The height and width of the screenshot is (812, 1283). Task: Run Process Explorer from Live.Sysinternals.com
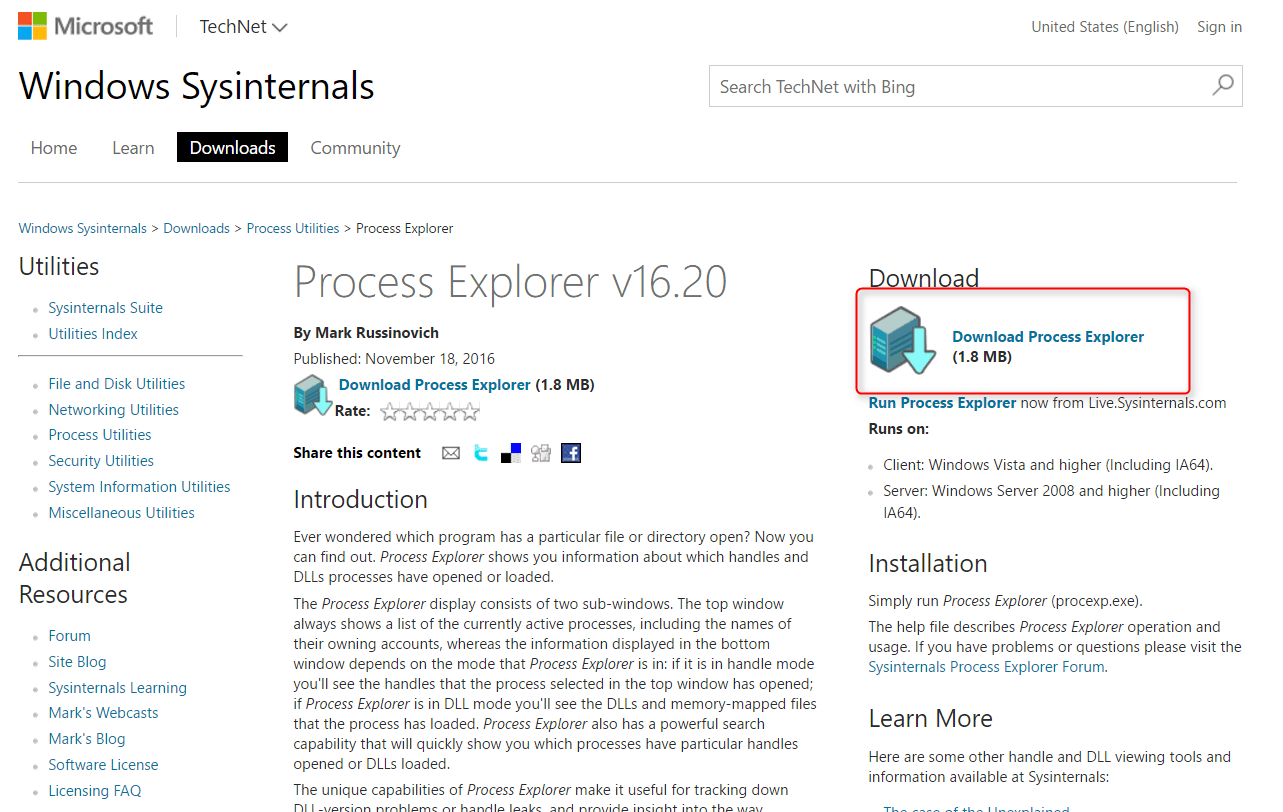(x=941, y=402)
